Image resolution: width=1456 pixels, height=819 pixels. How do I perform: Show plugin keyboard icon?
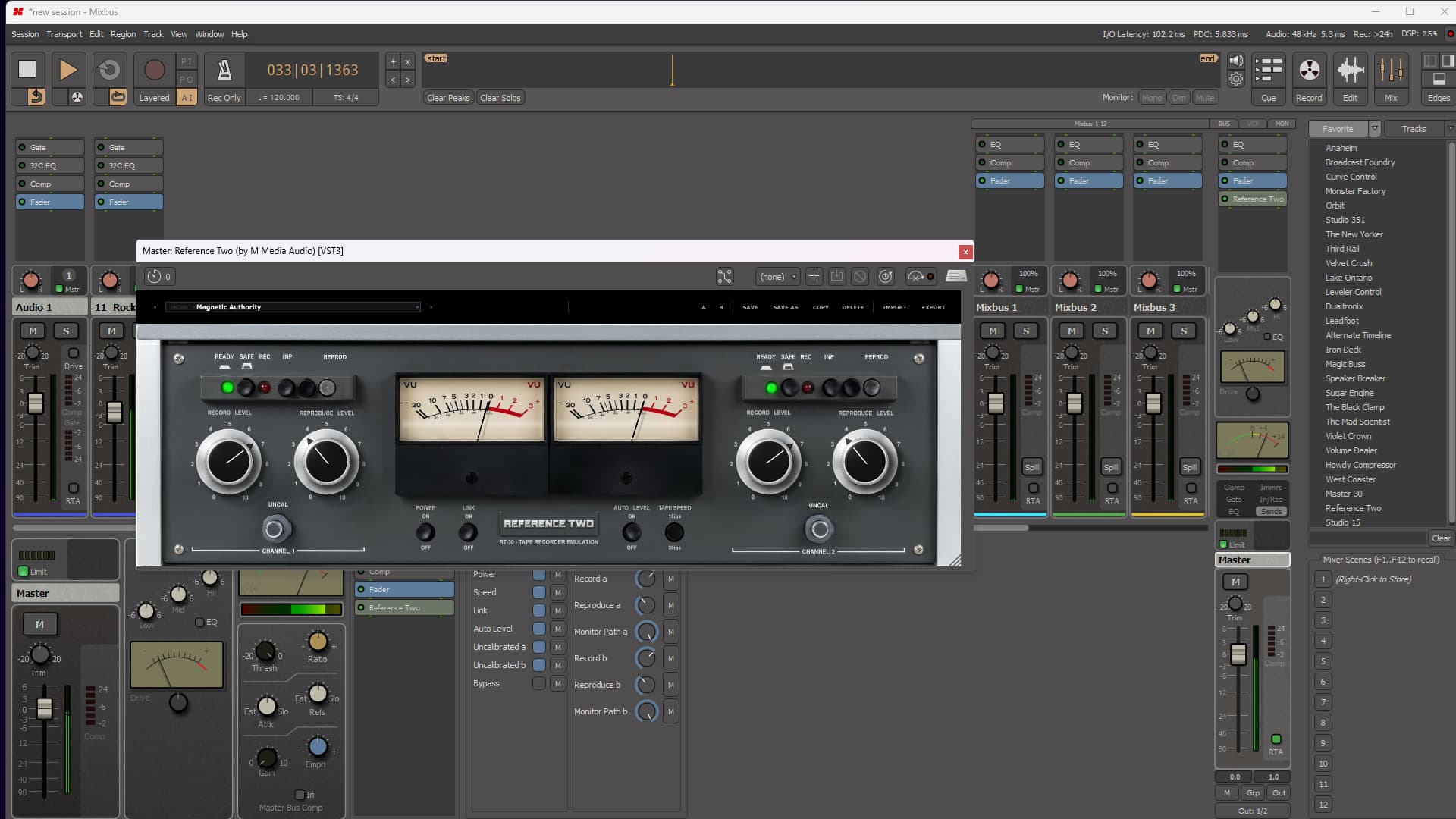[956, 276]
